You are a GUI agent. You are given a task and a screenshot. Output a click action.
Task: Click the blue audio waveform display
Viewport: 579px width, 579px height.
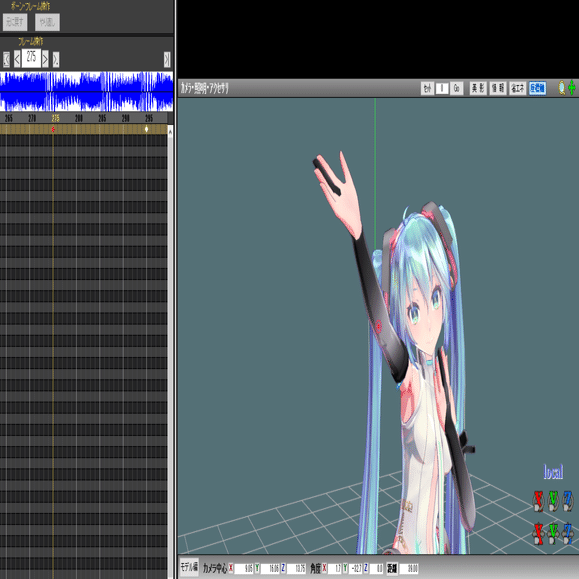pos(86,92)
